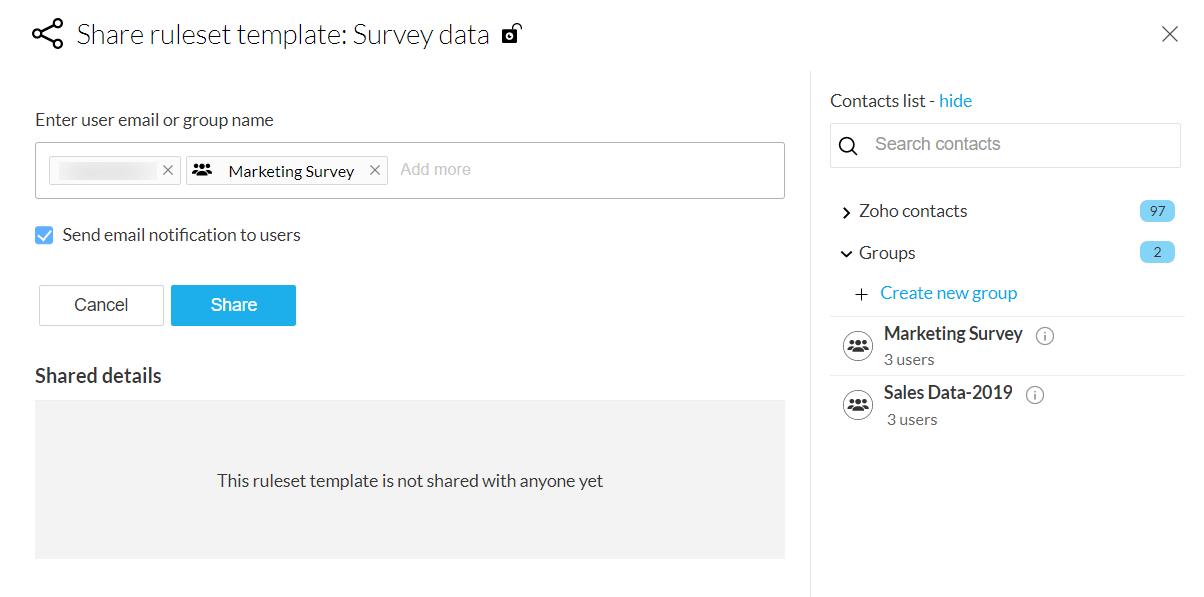This screenshot has width=1204, height=597.
Task: Show info for Sales Data-2019 group
Action: point(1035,395)
